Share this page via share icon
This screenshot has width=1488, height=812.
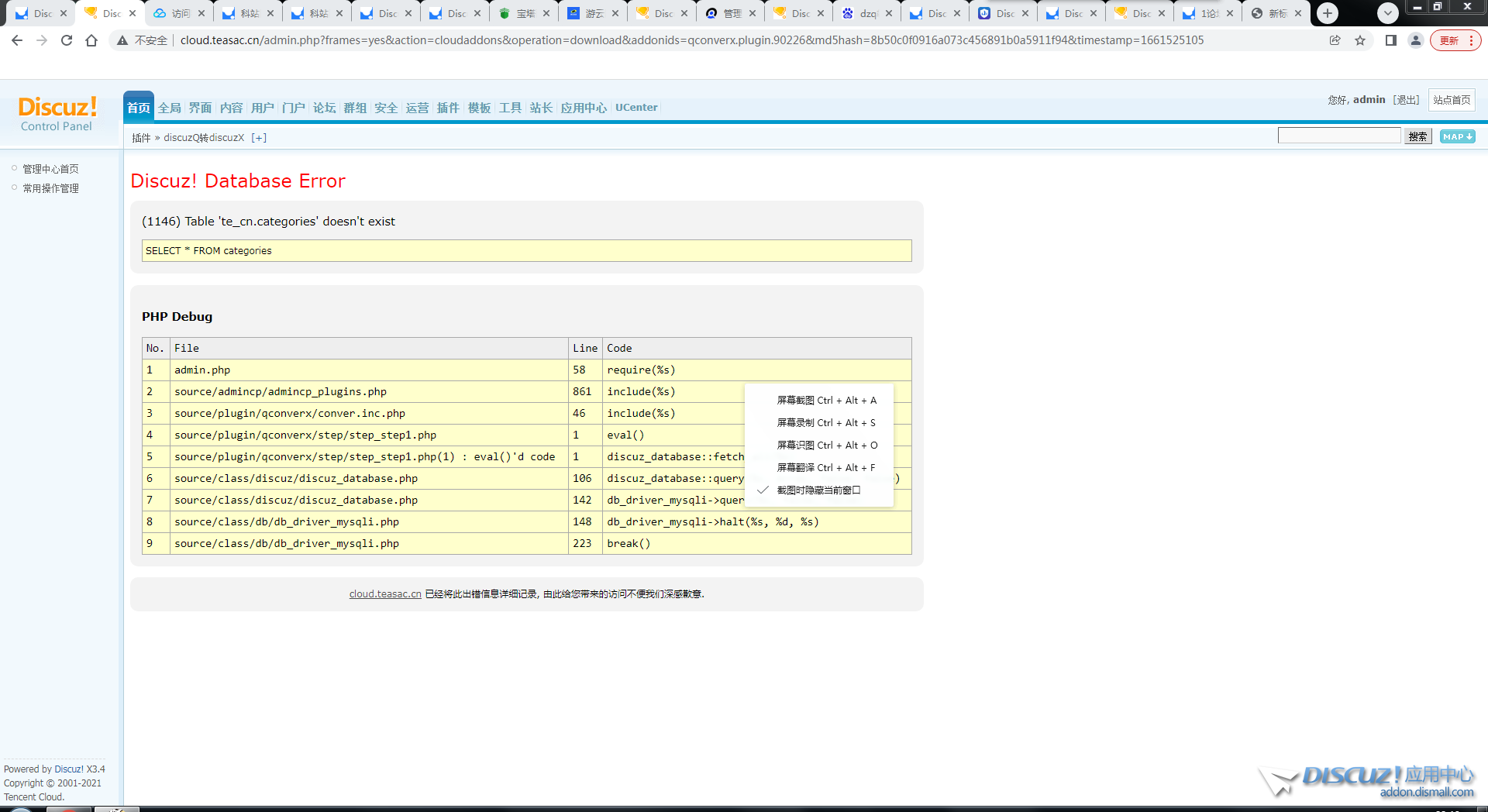(1335, 40)
